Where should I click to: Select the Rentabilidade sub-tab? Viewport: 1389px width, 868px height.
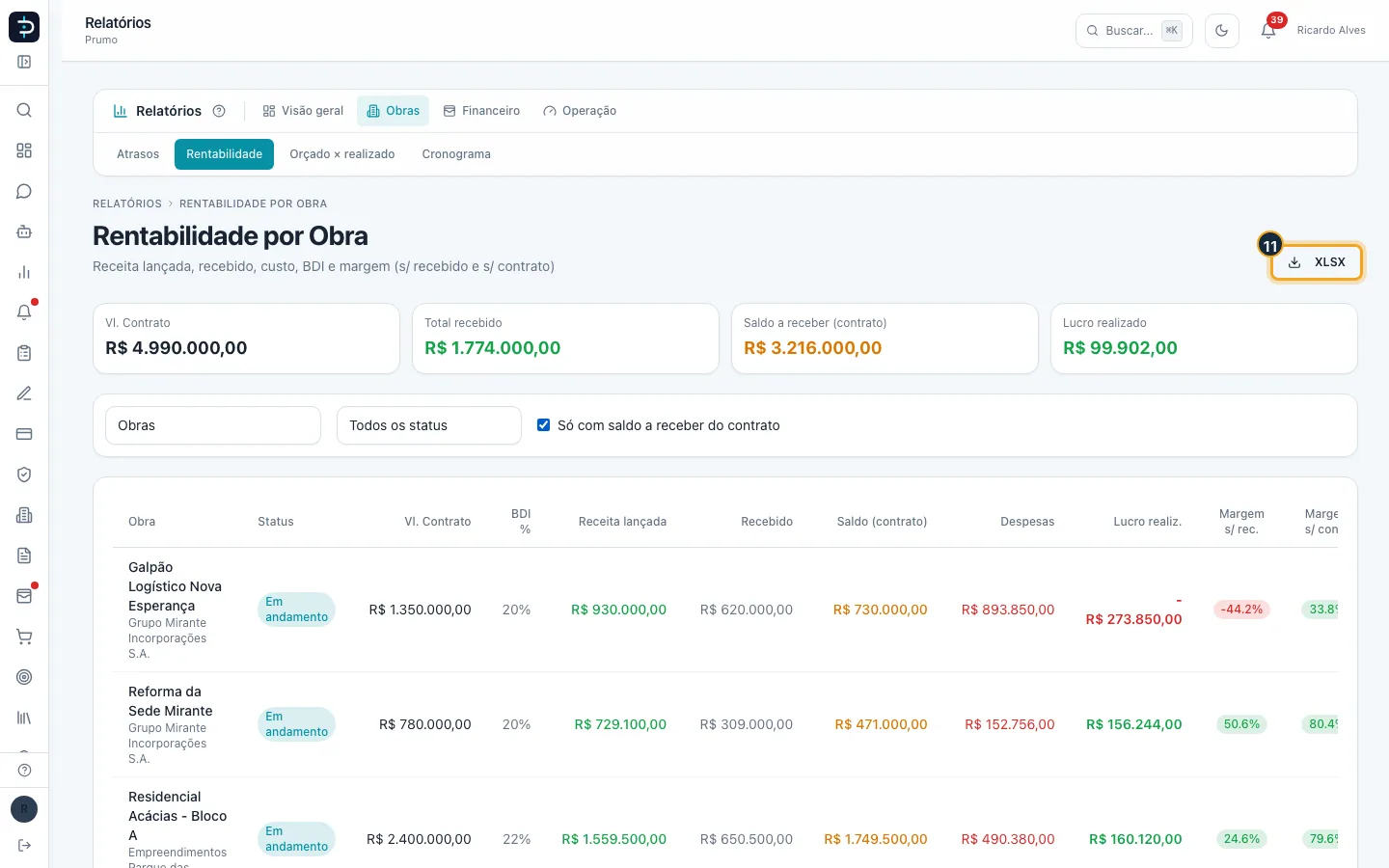tap(224, 154)
